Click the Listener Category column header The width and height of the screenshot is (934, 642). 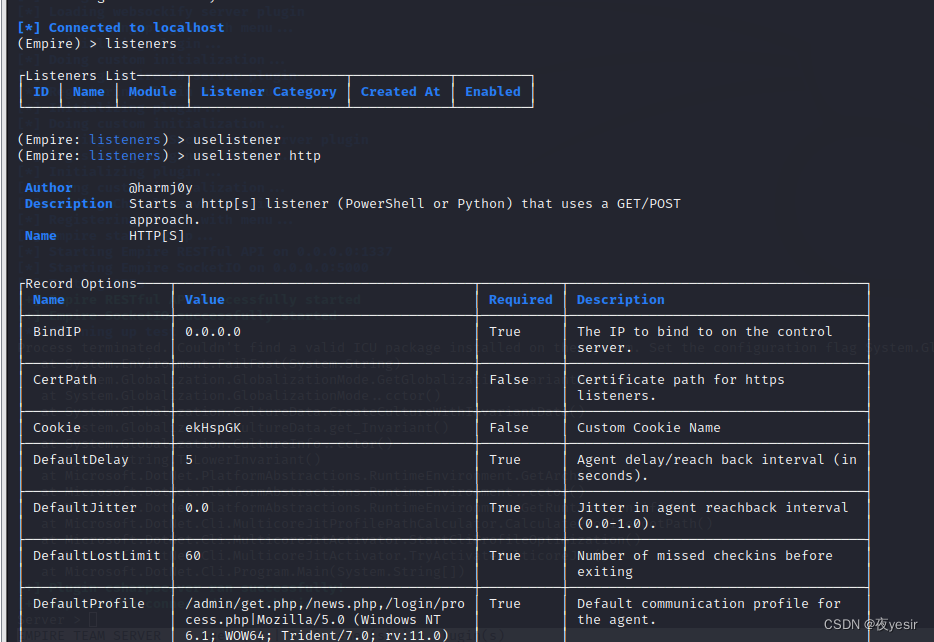(269, 92)
